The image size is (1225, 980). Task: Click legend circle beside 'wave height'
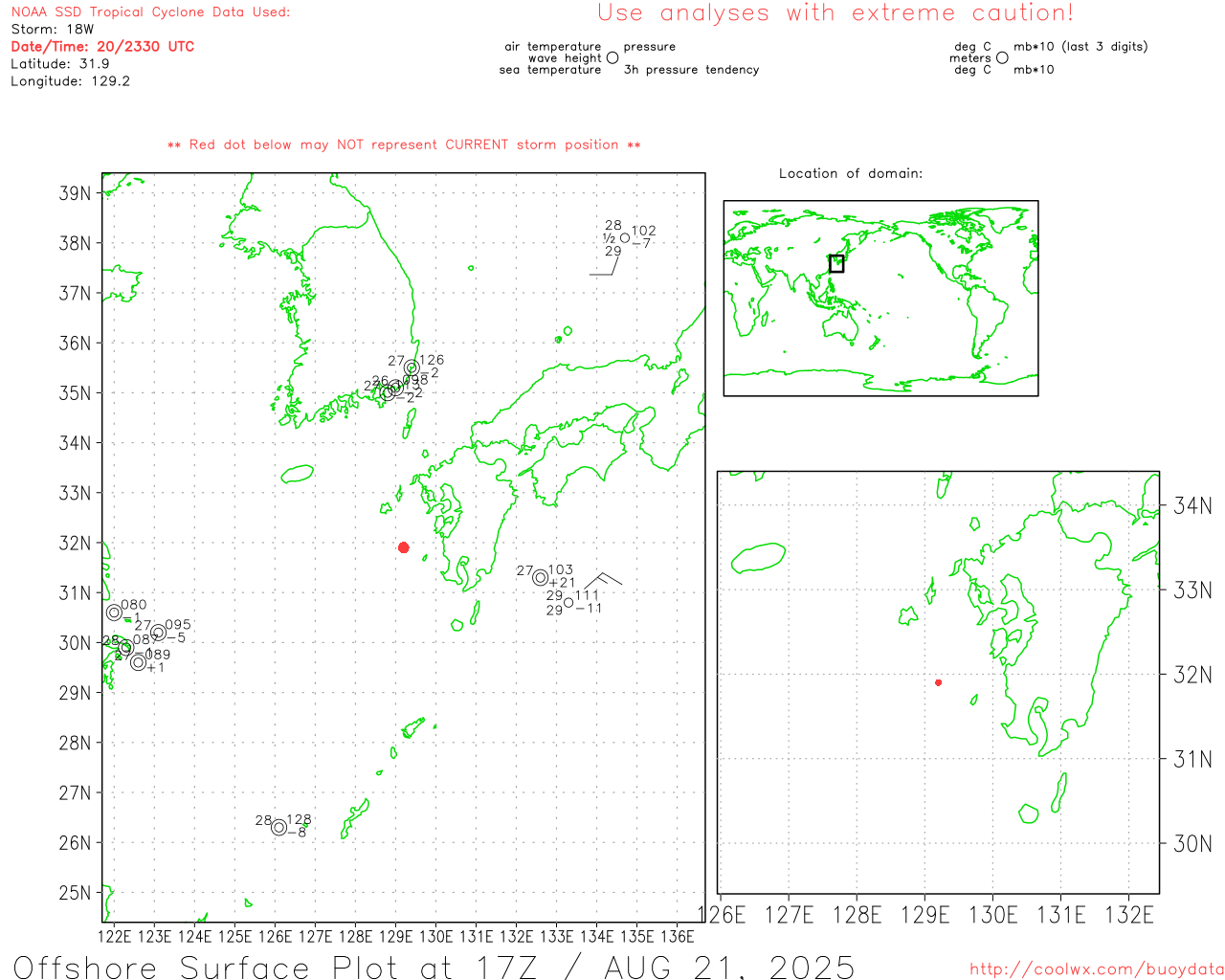point(612,57)
